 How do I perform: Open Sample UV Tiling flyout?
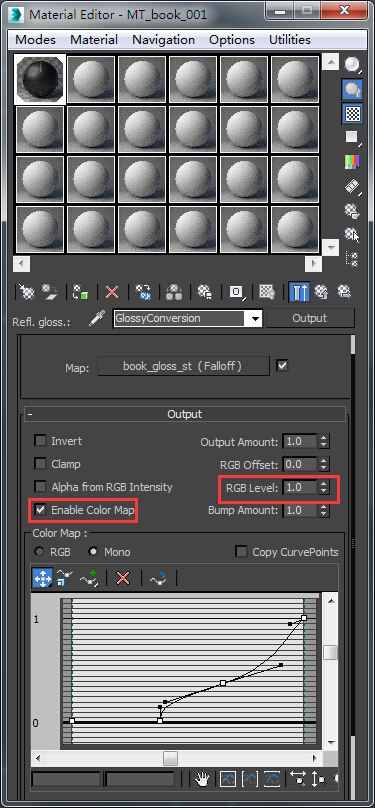click(352, 137)
